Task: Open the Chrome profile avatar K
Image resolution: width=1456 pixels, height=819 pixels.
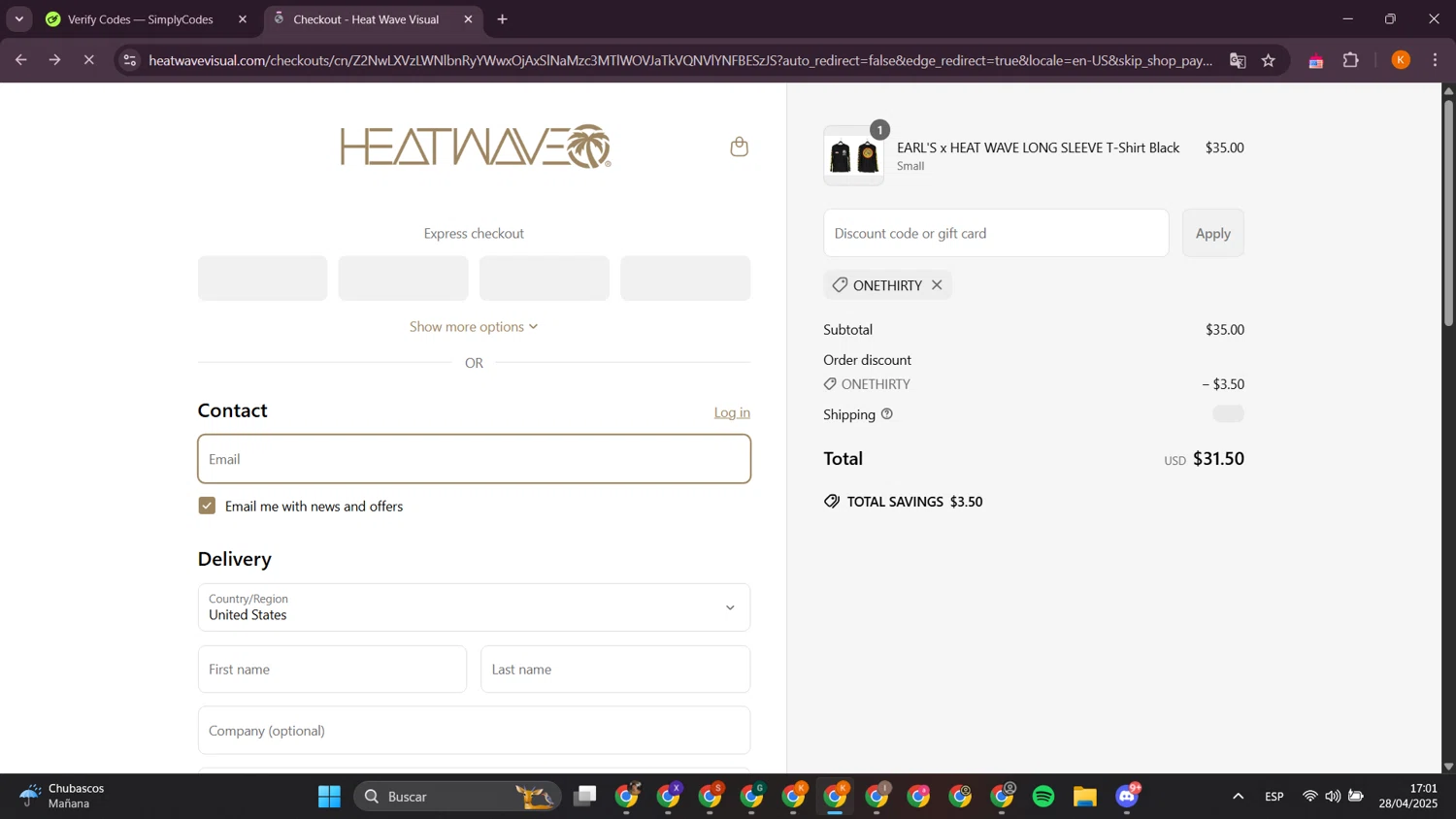Action: [x=1401, y=60]
